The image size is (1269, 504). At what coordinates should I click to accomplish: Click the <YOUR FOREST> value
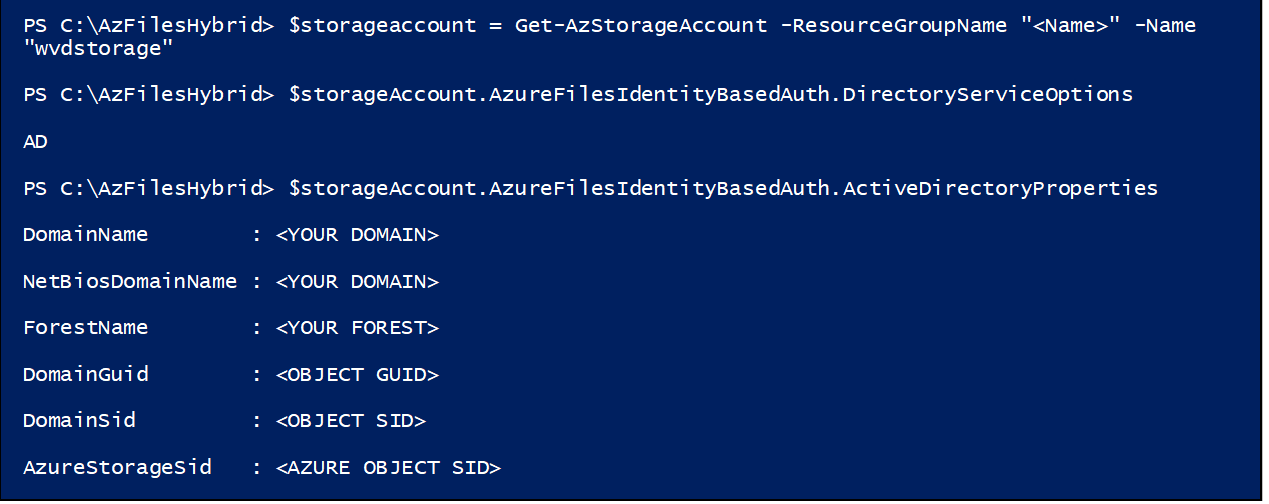tap(357, 328)
